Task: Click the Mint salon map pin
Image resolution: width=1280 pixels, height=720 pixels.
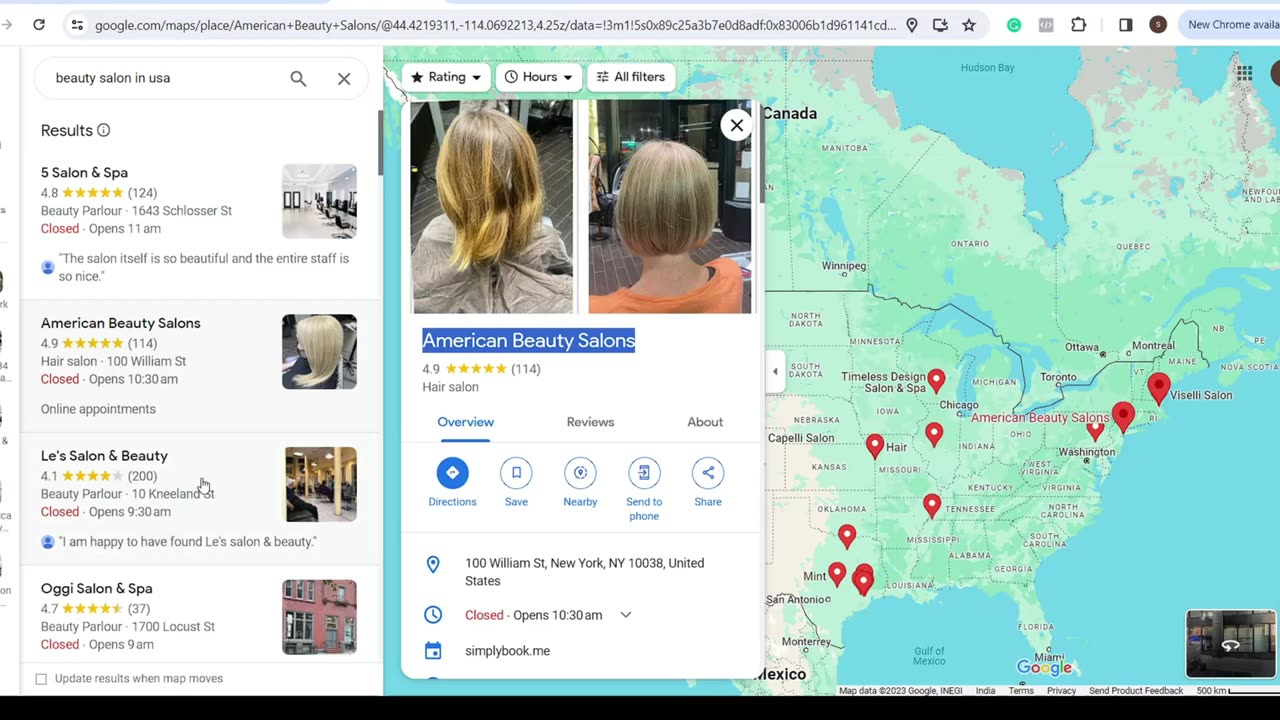Action: [837, 574]
